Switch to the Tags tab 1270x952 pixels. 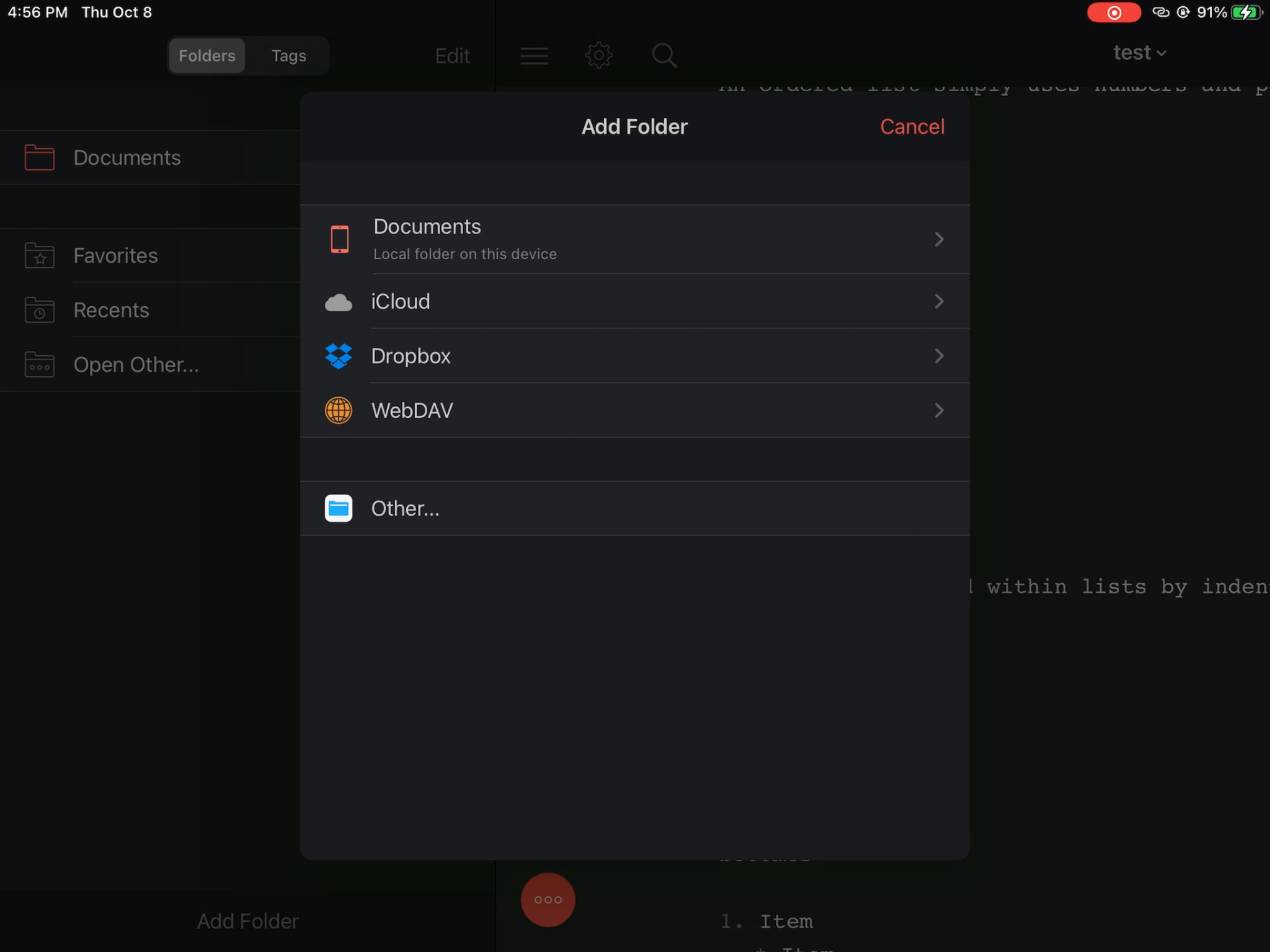288,55
